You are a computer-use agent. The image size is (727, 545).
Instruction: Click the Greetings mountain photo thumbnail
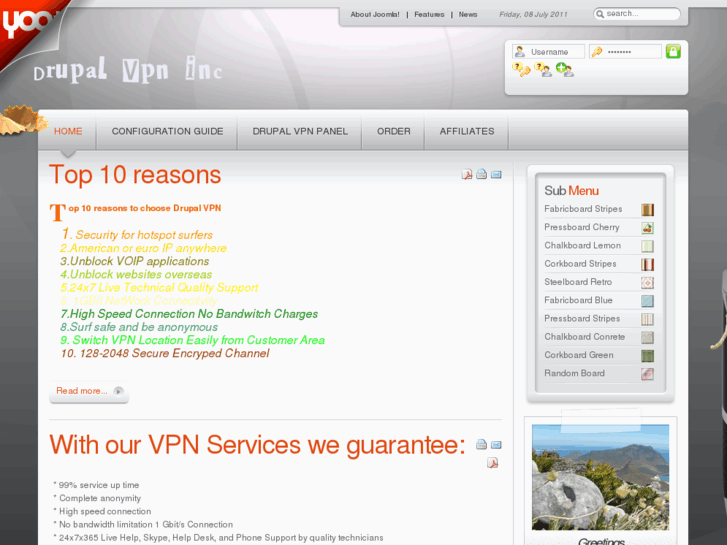tap(600, 477)
